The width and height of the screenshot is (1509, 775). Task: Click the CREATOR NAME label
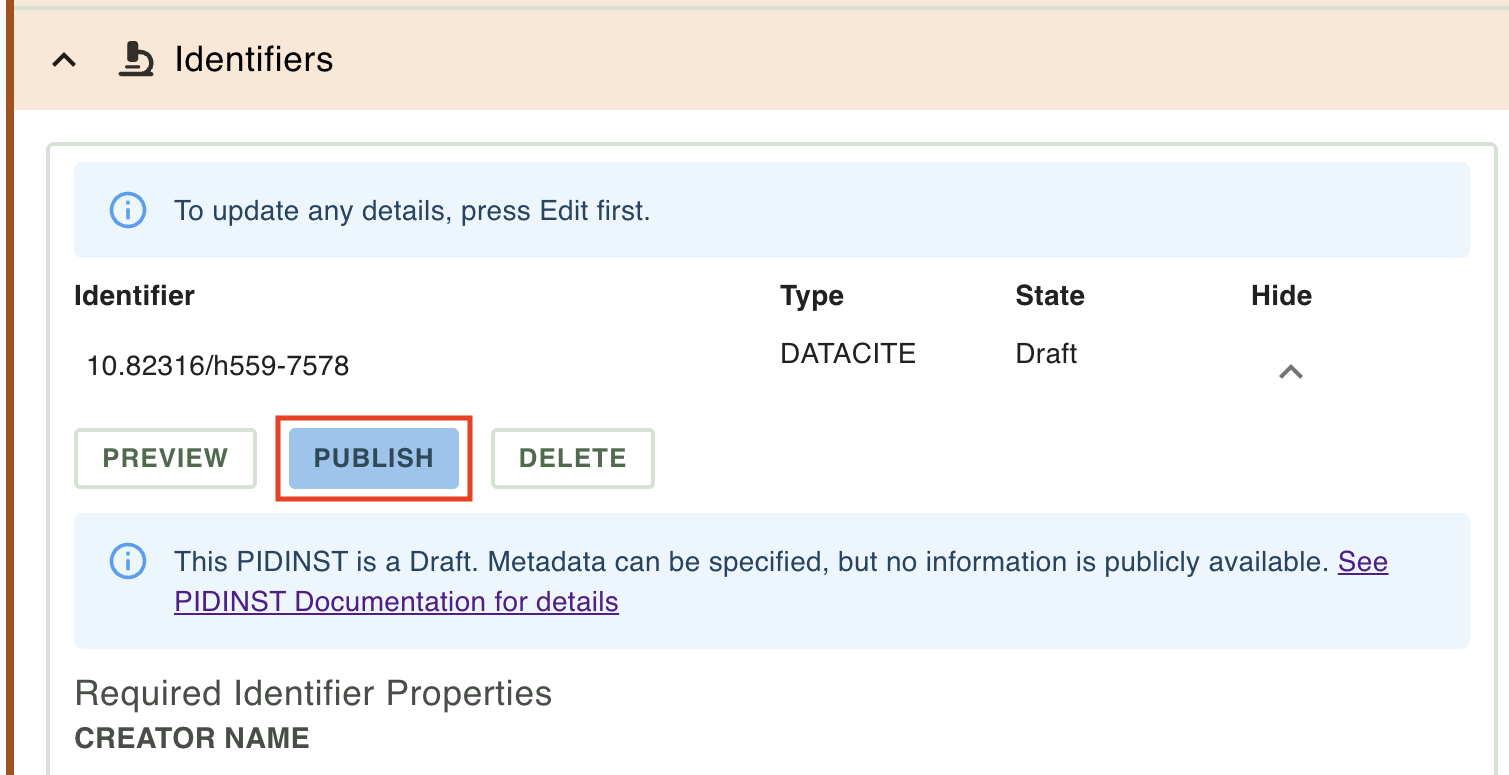click(192, 738)
